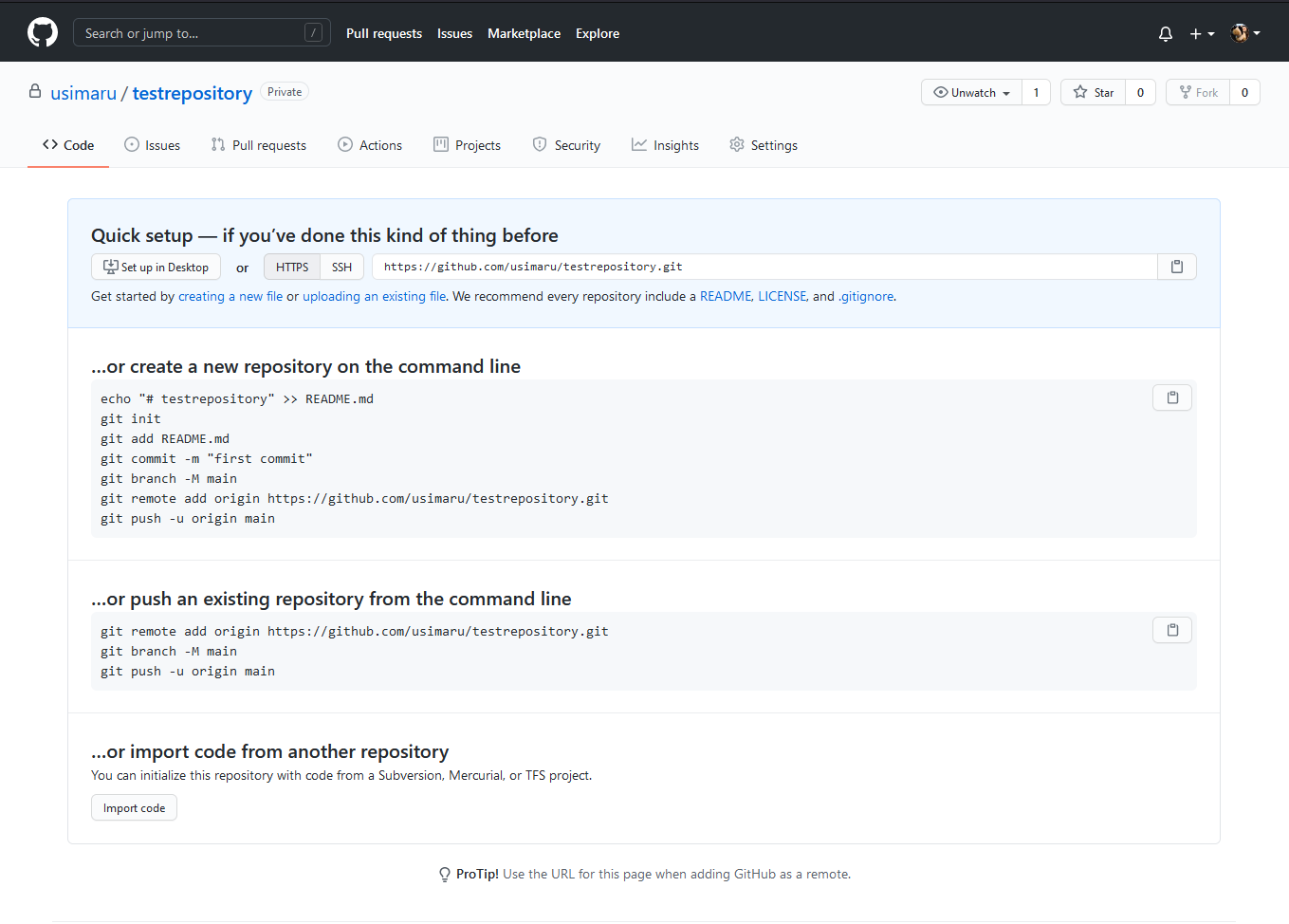The height and width of the screenshot is (924, 1289).
Task: Switch to the Code tab
Action: tap(68, 145)
